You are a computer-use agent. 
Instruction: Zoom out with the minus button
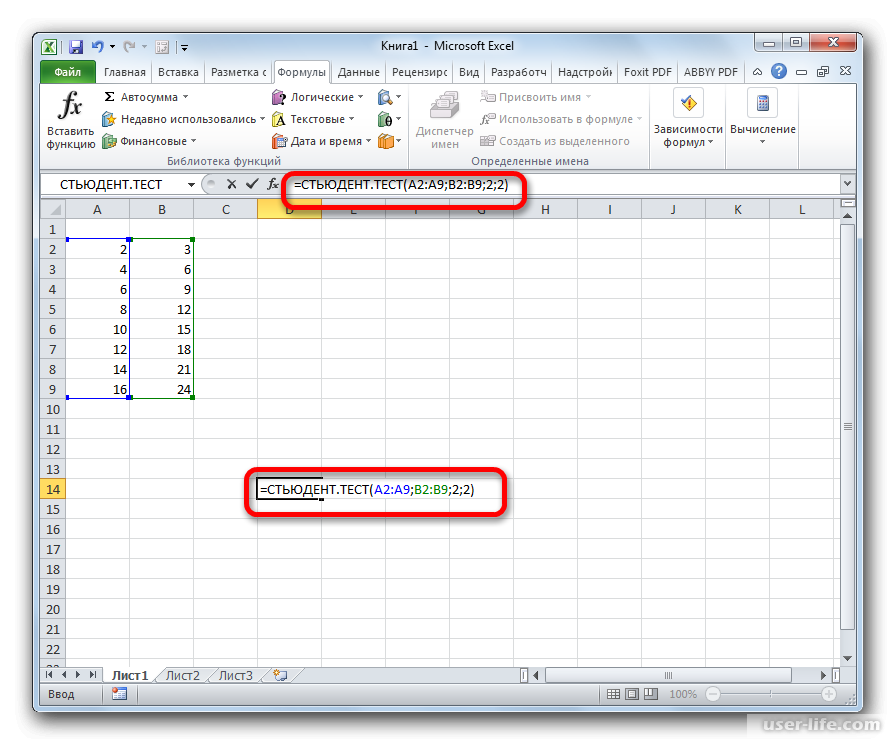pos(713,694)
